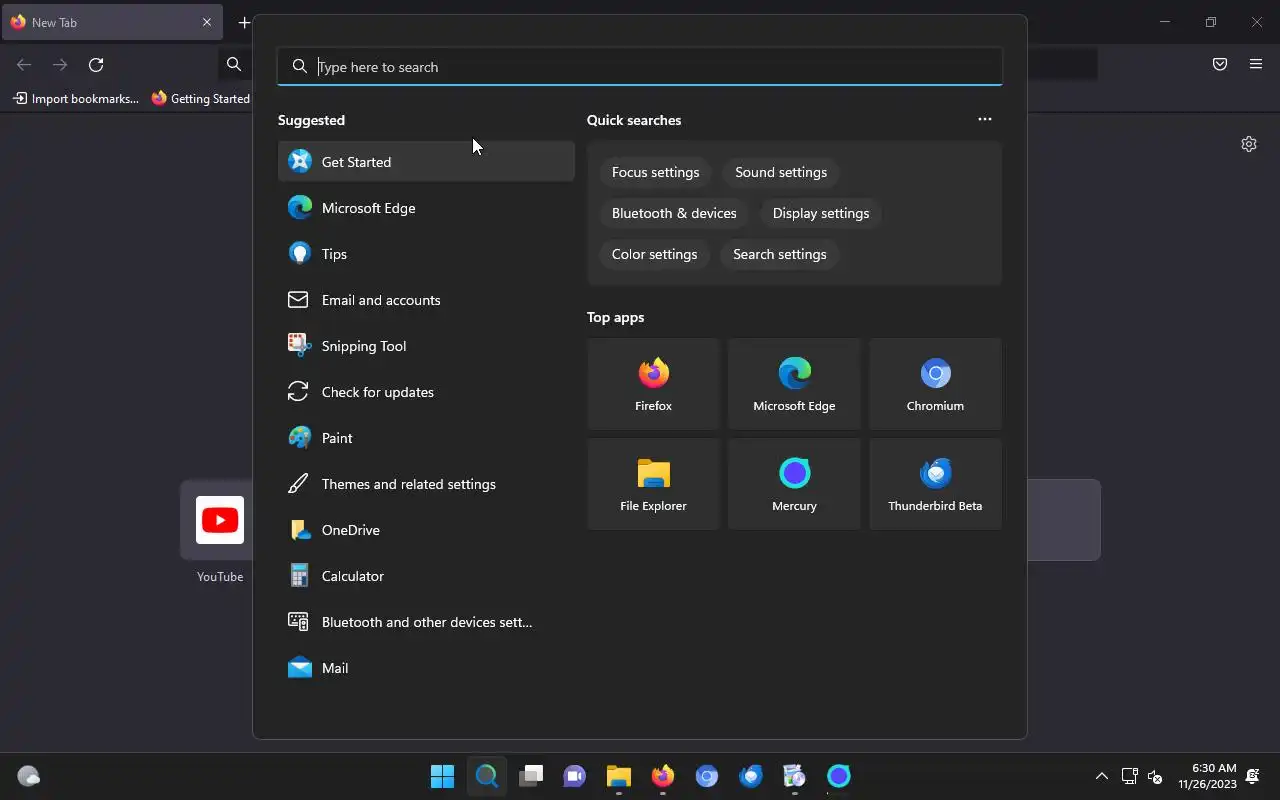Focus the Type here to search box

click(640, 67)
